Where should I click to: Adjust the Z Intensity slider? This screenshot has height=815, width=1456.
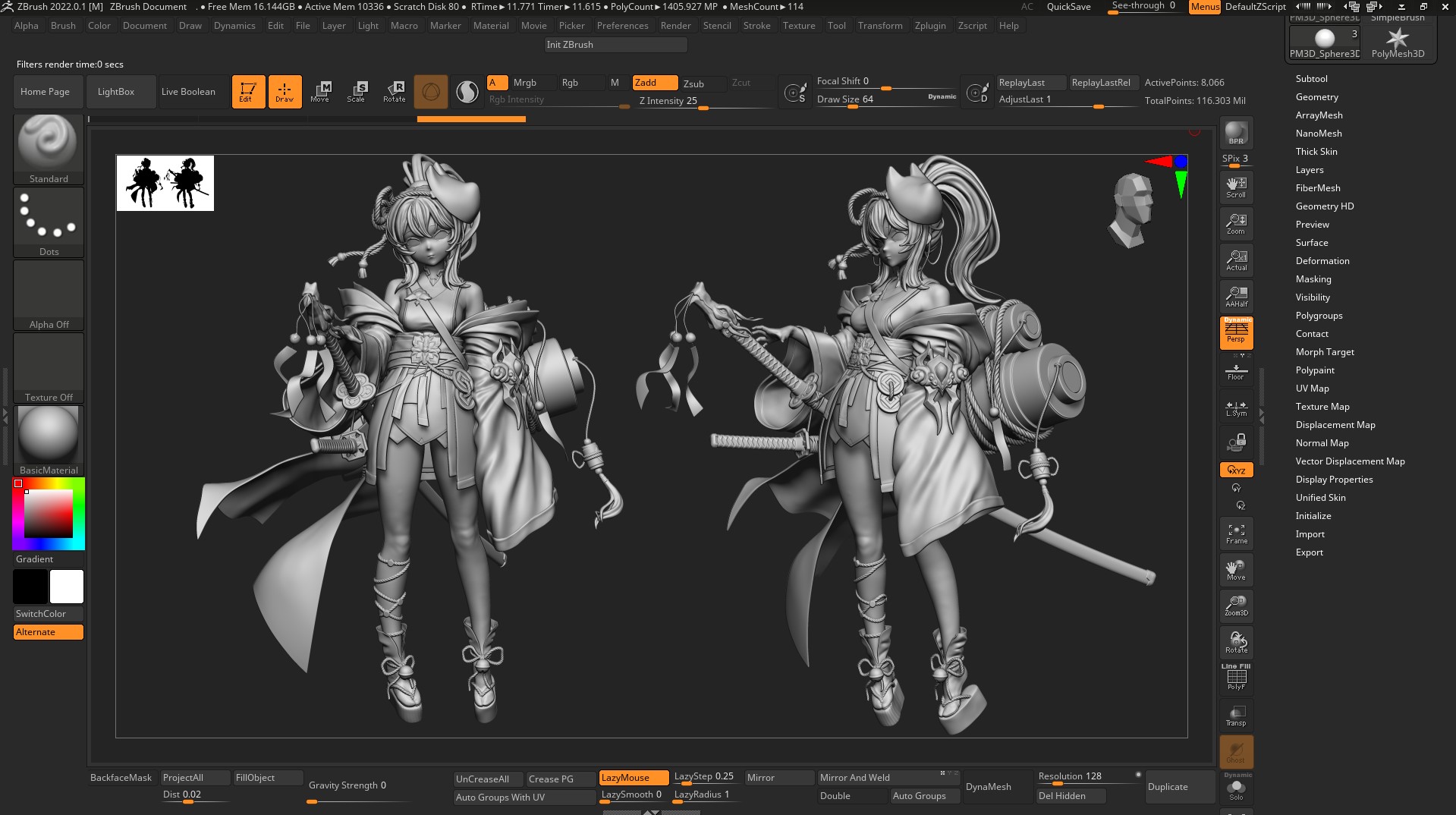pyautogui.click(x=704, y=101)
